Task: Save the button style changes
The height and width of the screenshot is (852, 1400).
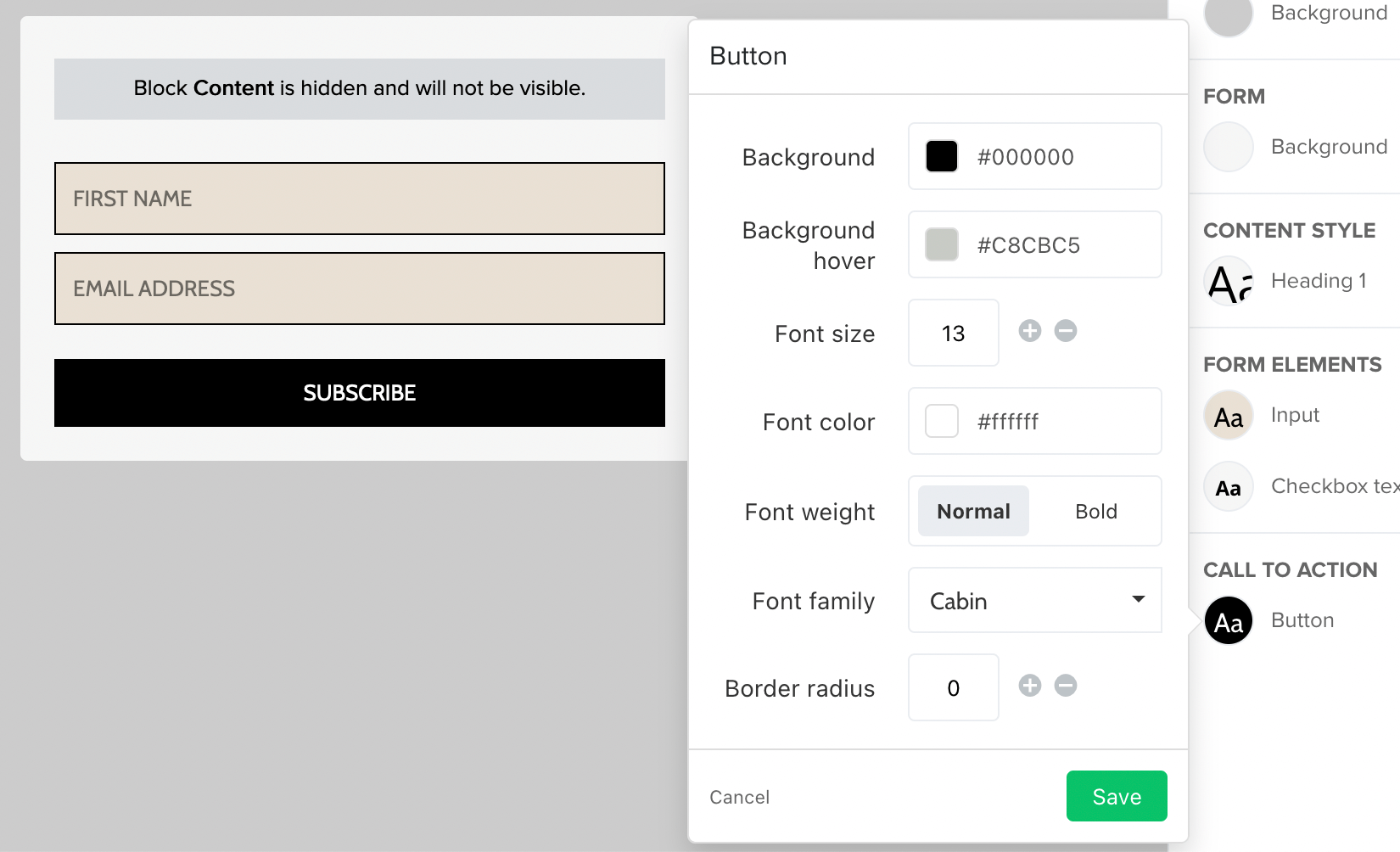Action: 1116,796
